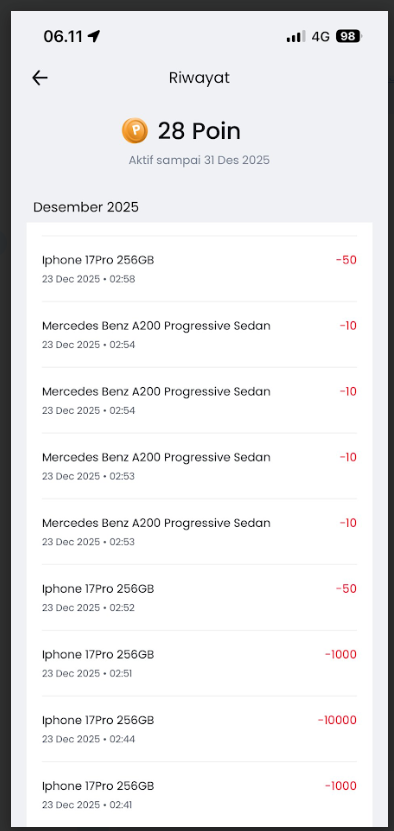This screenshot has width=394, height=831.
Task: Tap the -50 amount at 02:58 entry
Action: 346,260
